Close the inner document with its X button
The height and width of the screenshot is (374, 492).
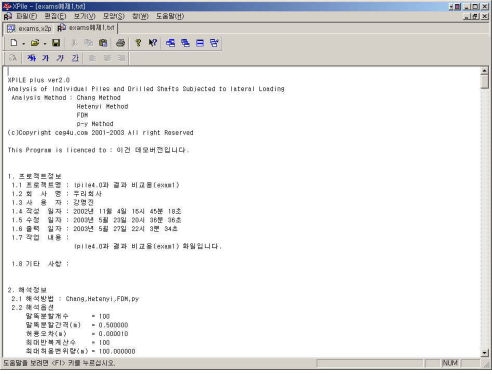point(485,16)
